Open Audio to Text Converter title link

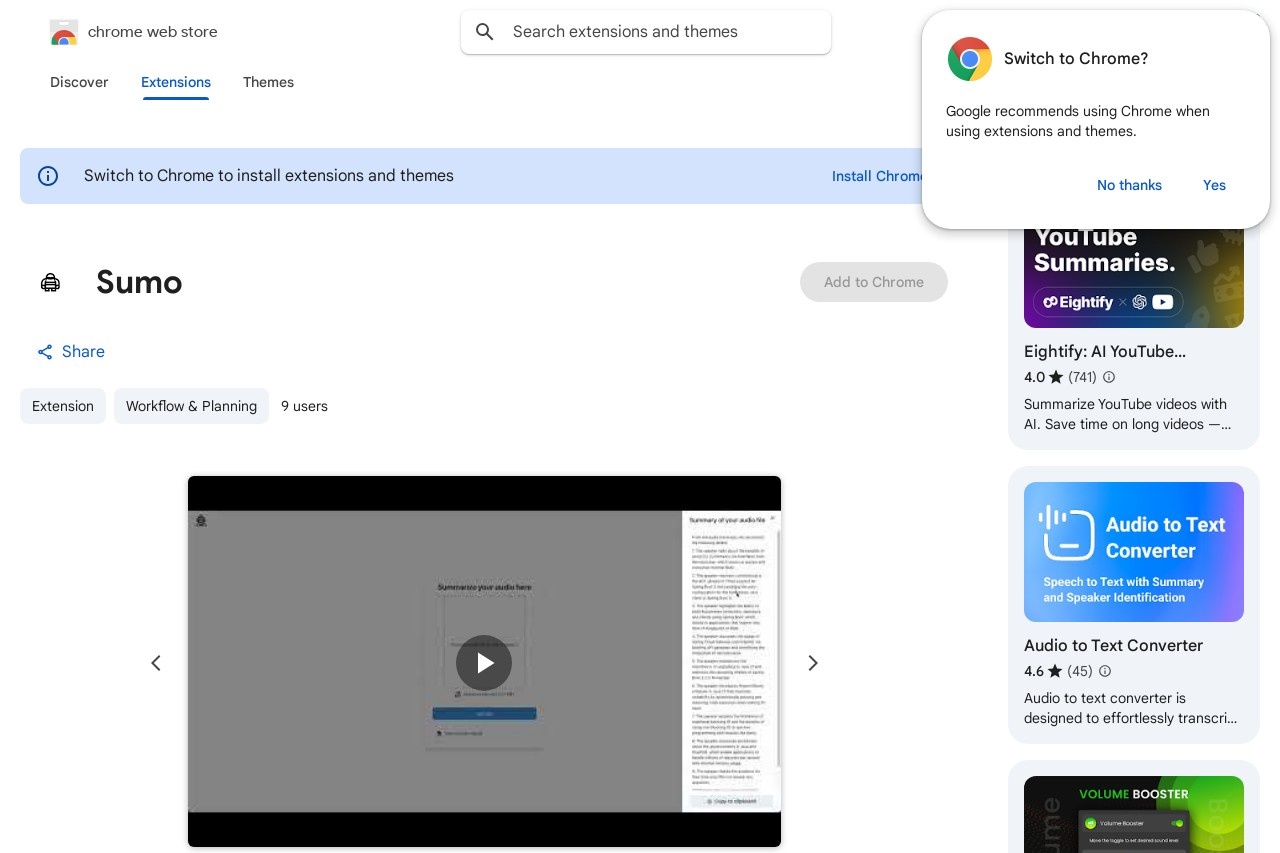click(1113, 645)
